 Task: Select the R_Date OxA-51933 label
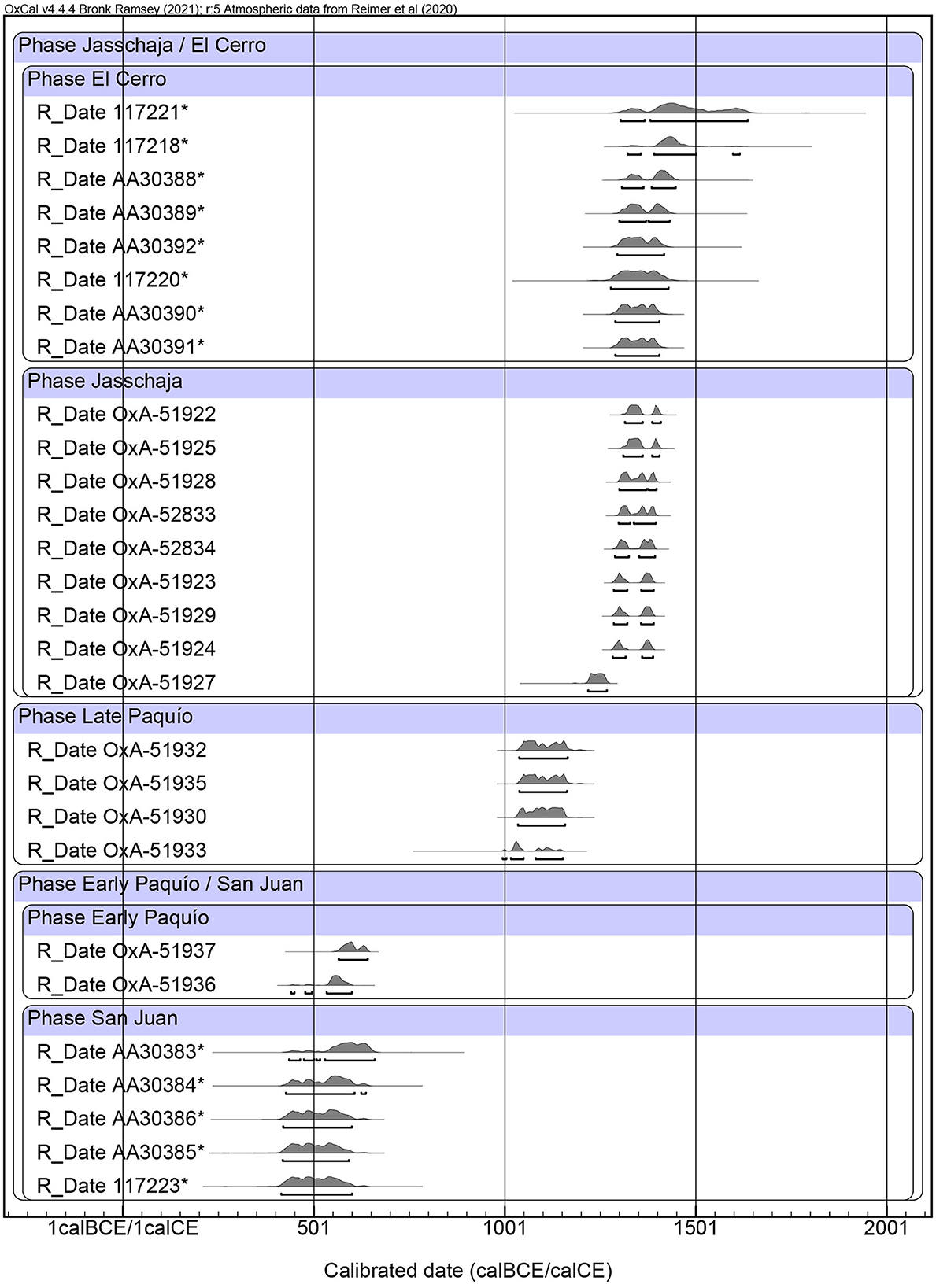point(117,851)
